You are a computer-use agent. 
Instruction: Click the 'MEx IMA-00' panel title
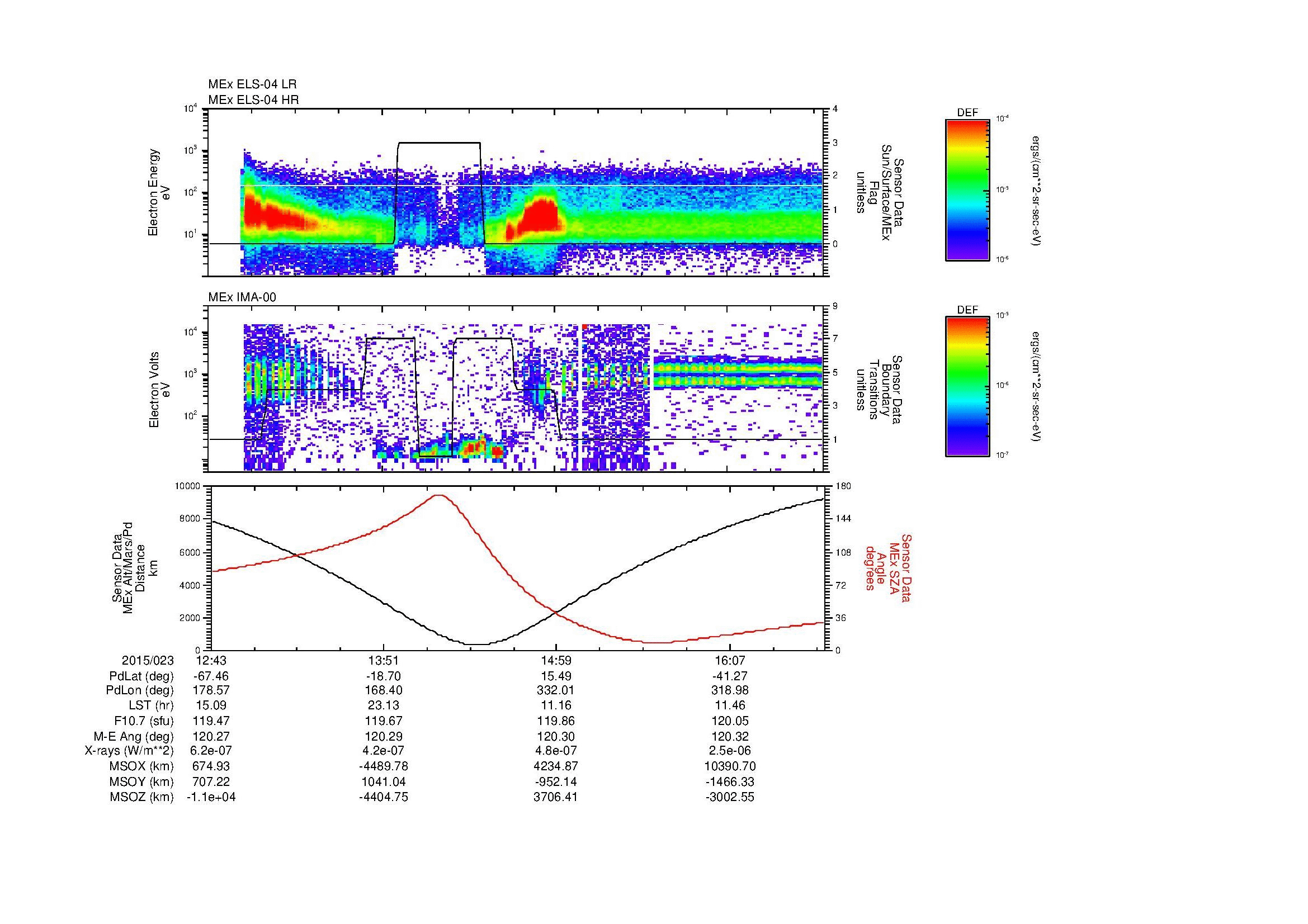242,297
